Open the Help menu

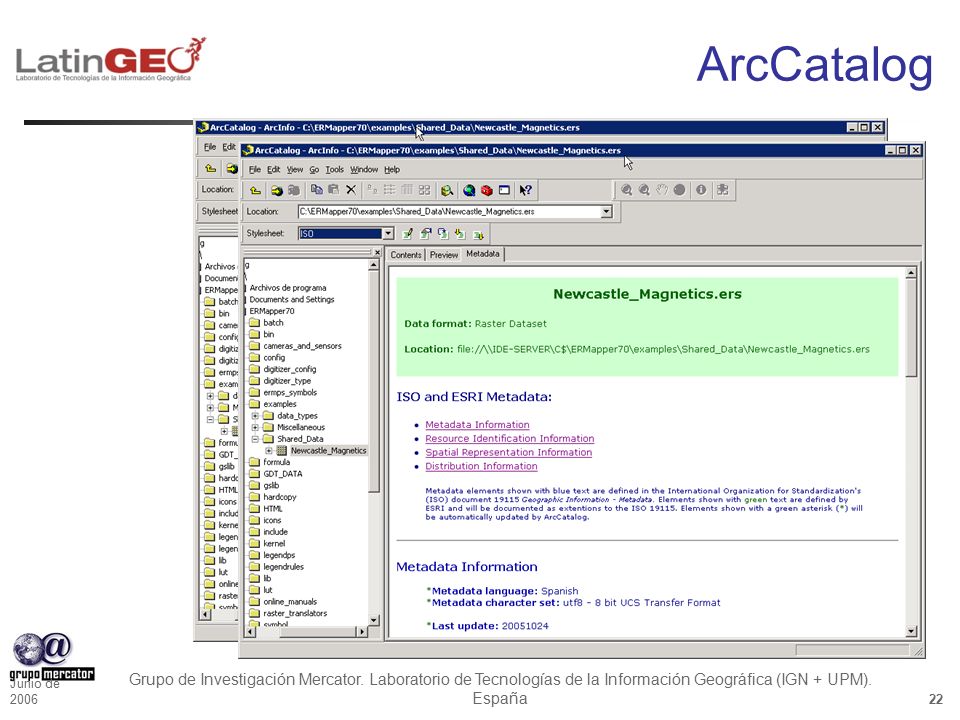pyautogui.click(x=392, y=170)
